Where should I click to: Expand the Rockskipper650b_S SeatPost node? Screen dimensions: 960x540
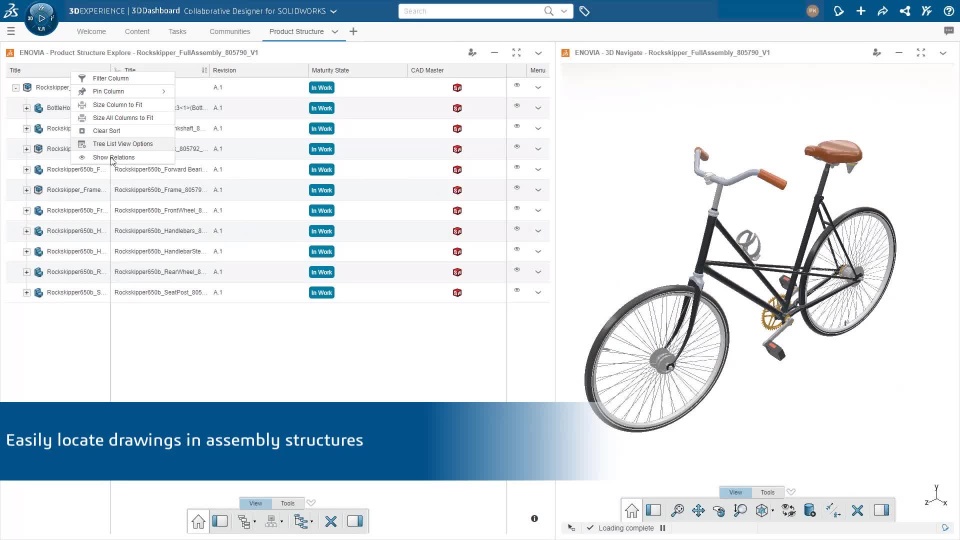pyautogui.click(x=26, y=293)
